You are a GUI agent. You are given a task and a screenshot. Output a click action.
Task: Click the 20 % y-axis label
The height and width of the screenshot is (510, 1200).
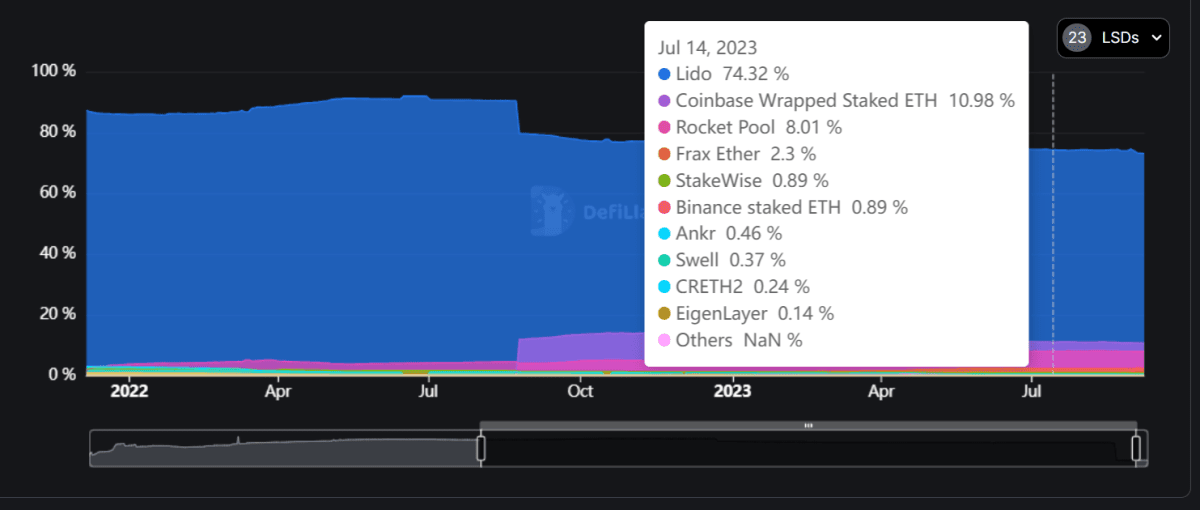58,313
